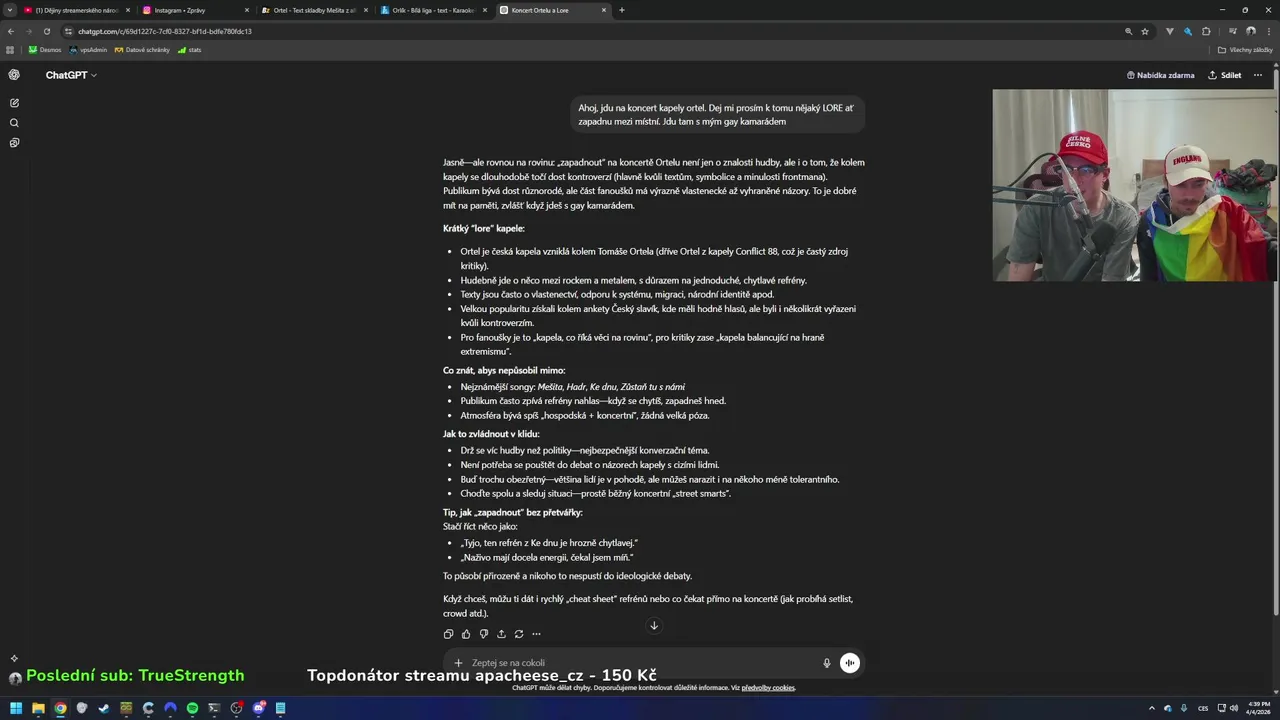Open search chats magnifier icon in sidebar
Screen dimensions: 1280x720
pos(14,123)
